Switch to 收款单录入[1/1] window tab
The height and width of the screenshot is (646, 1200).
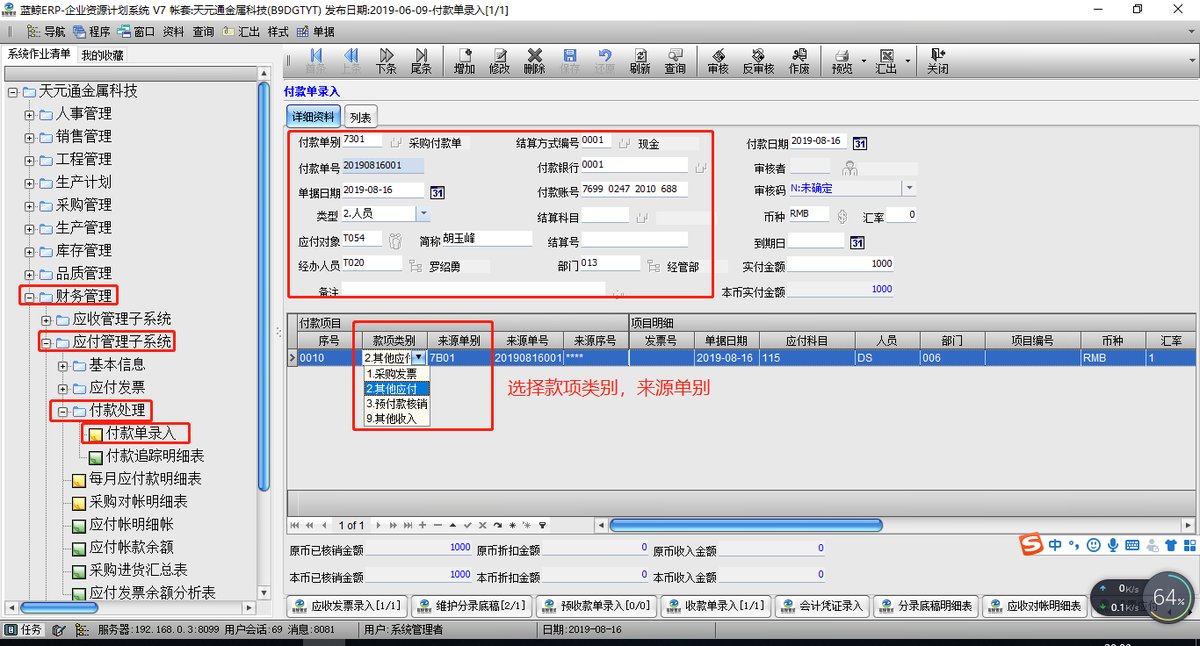coord(715,606)
